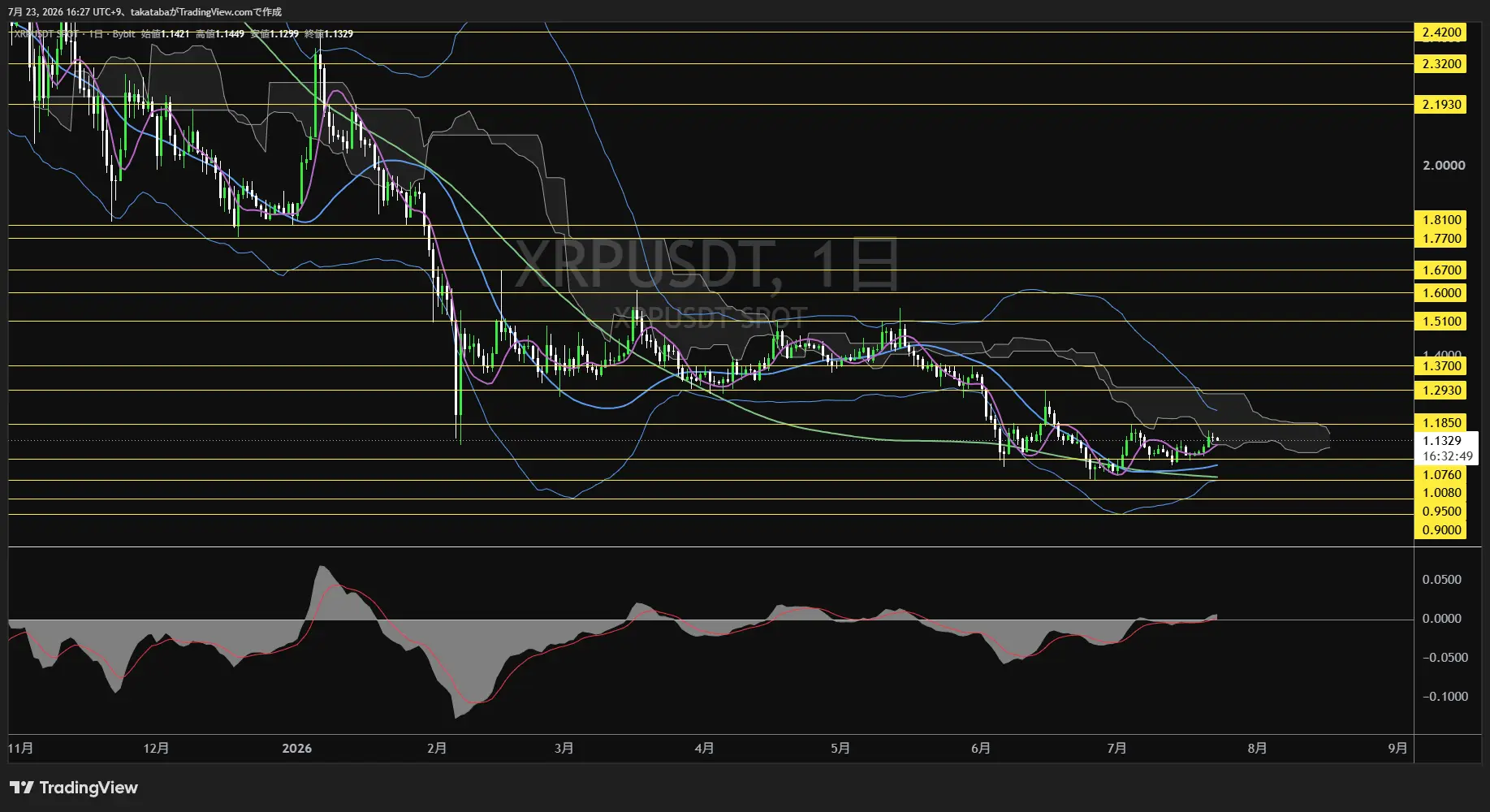Click the MACD 0.0000 zero axis label
The image size is (1490, 812).
pyautogui.click(x=1441, y=619)
